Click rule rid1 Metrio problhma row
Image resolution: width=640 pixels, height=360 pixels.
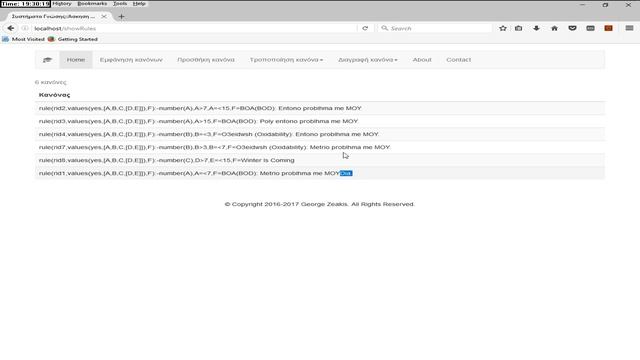click(x=320, y=173)
